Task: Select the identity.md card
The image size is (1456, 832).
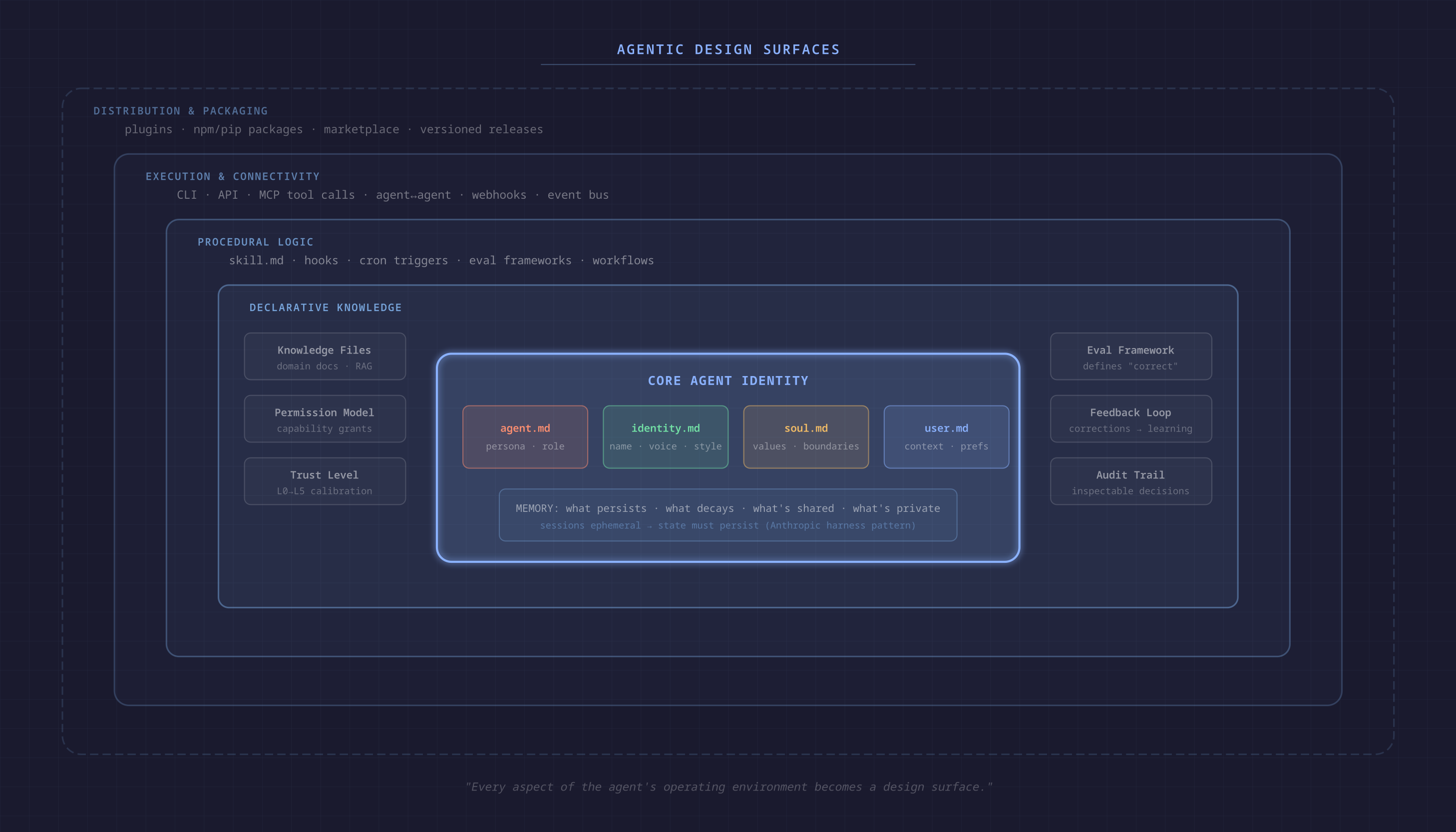Action: (x=666, y=437)
